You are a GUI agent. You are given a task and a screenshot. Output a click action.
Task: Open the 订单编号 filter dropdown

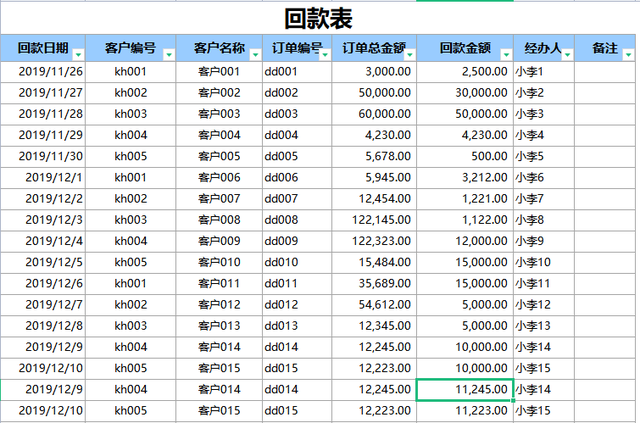pos(325,55)
